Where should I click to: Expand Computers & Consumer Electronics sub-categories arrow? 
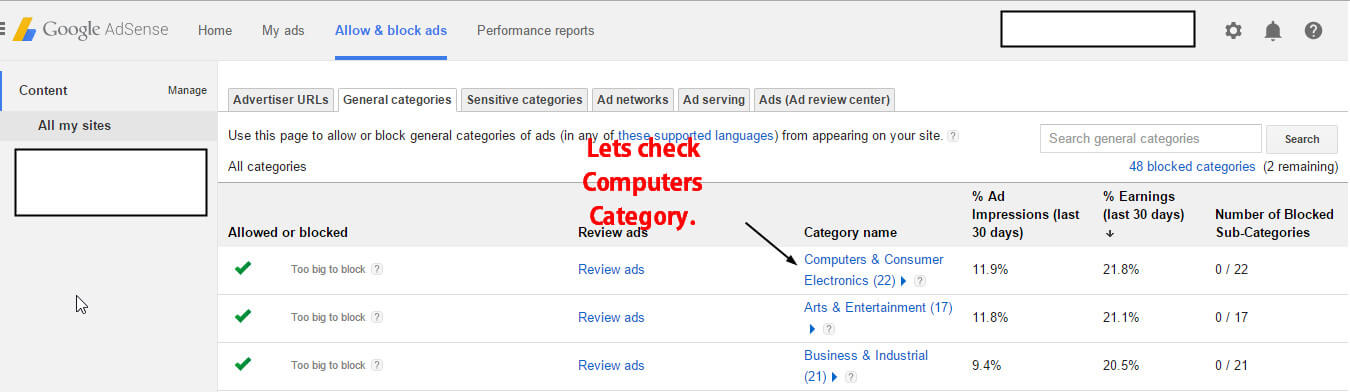click(x=904, y=281)
